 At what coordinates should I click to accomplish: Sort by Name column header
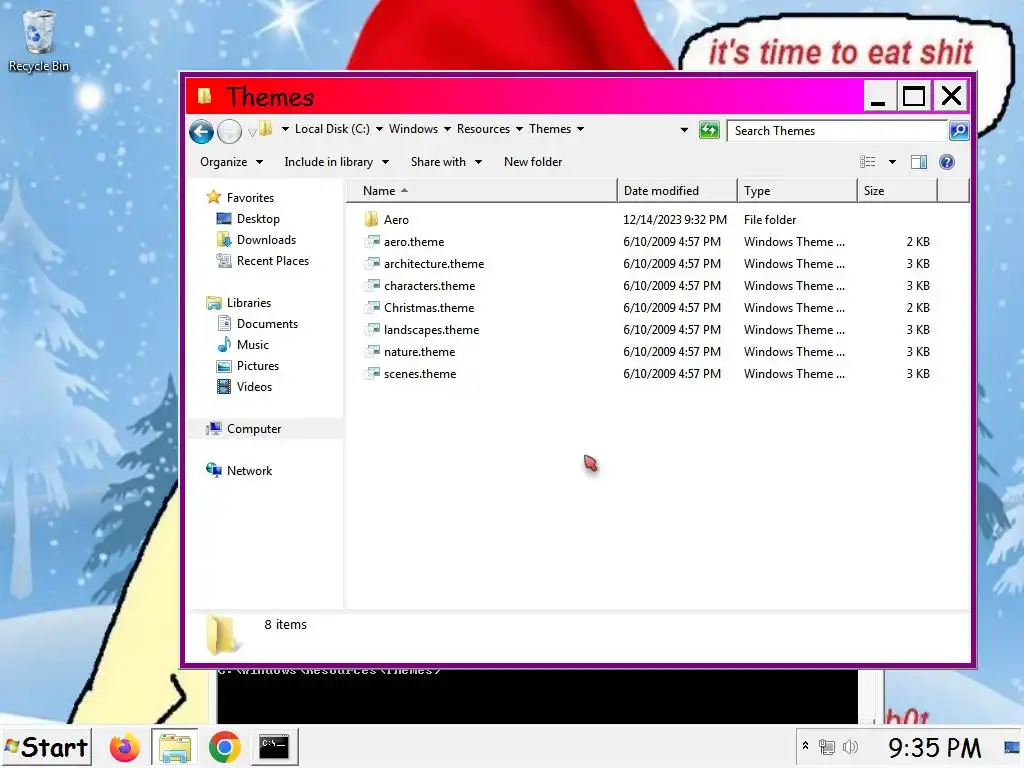[482, 191]
